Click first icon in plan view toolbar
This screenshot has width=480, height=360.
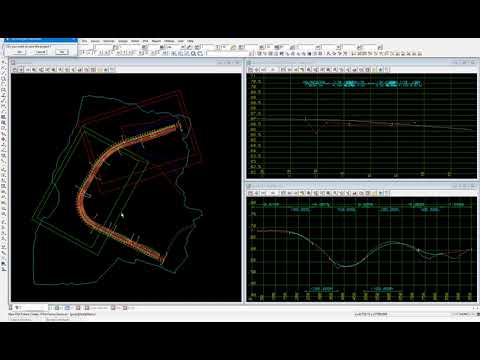click(14, 70)
